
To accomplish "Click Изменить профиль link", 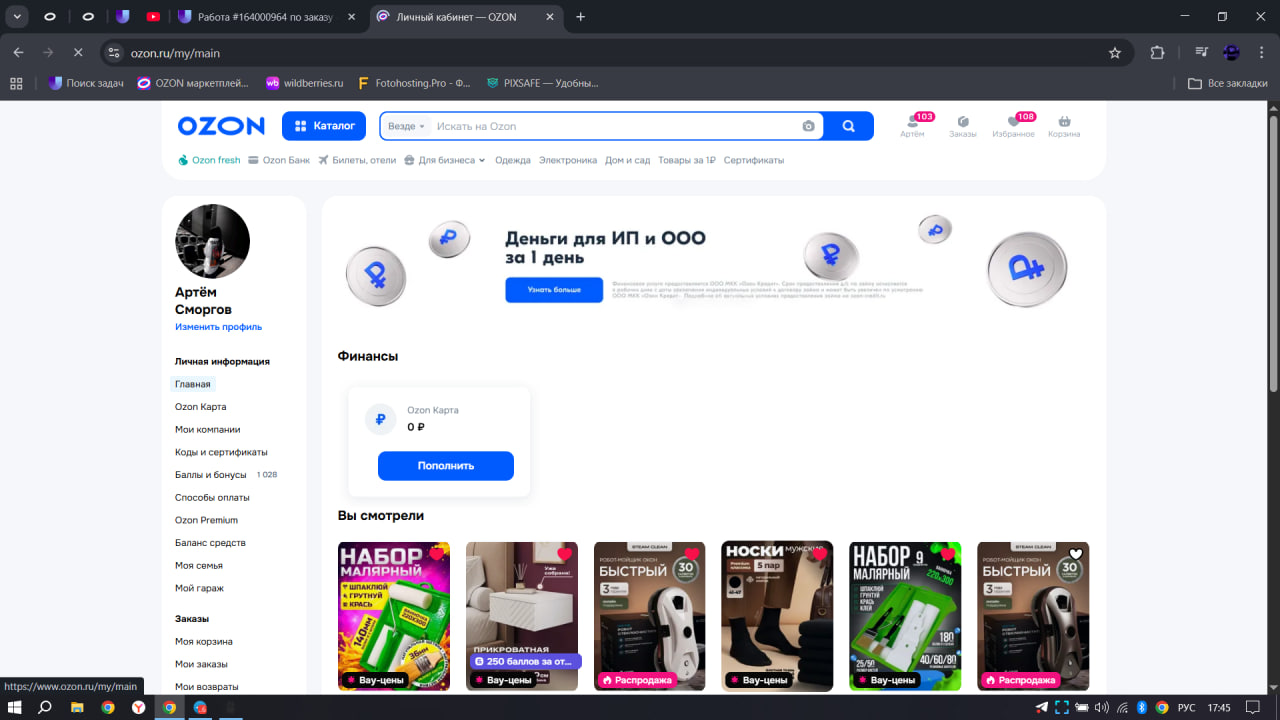I will coord(219,327).
